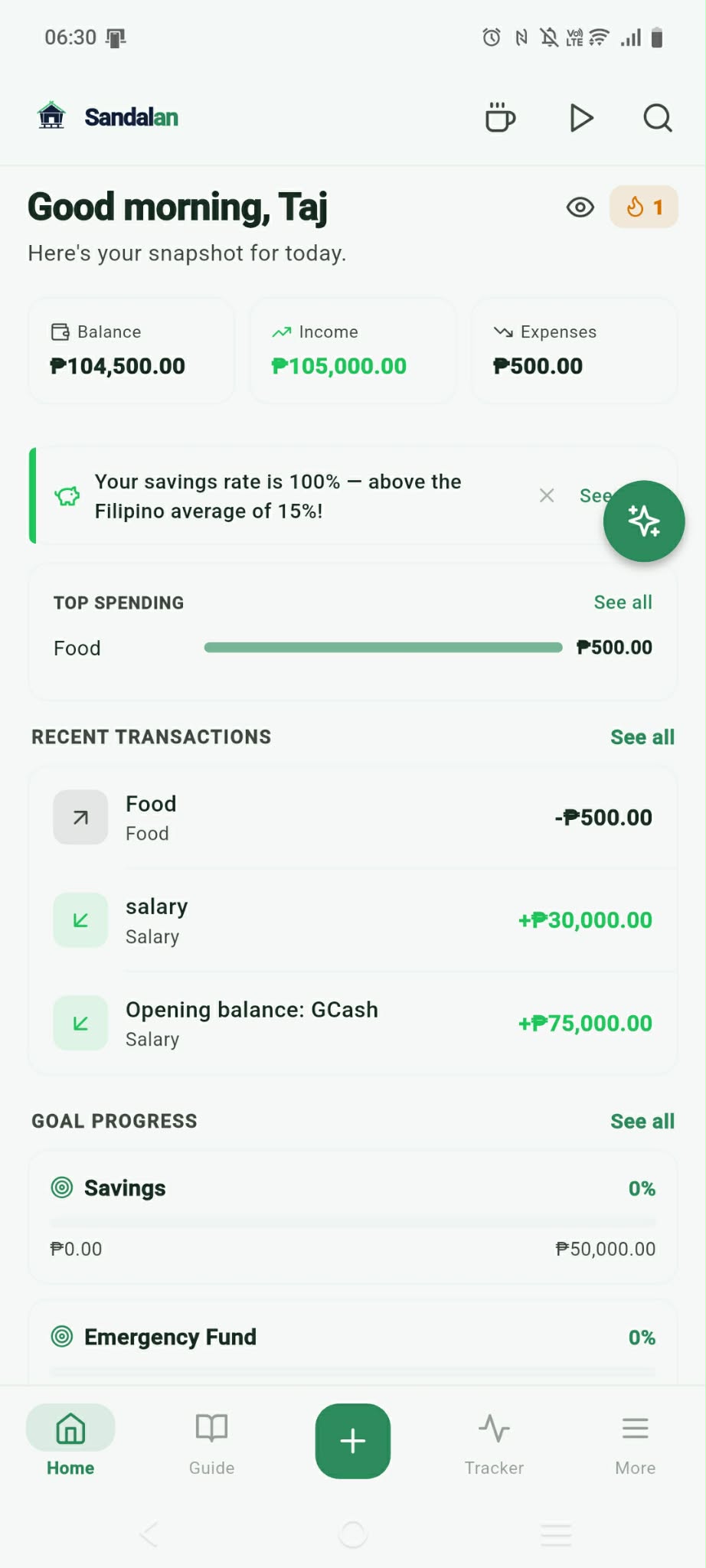
Task: Open the salary income transaction
Action: [x=352, y=920]
